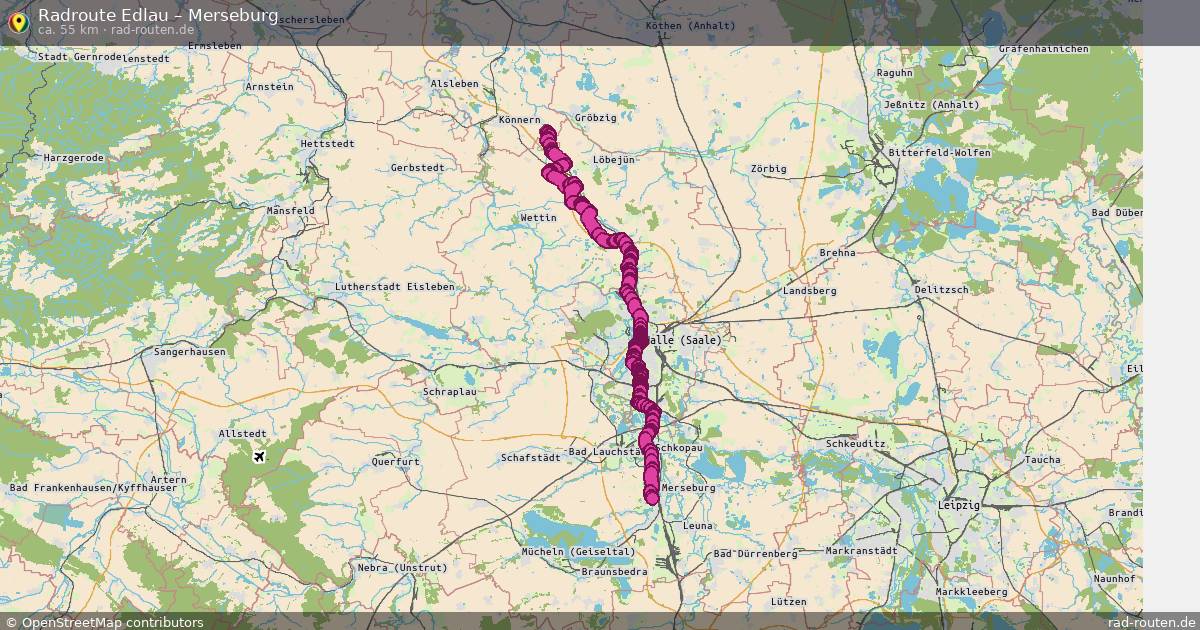This screenshot has width=1200, height=630.
Task: Select the Leipzig city label
Action: coord(958,506)
